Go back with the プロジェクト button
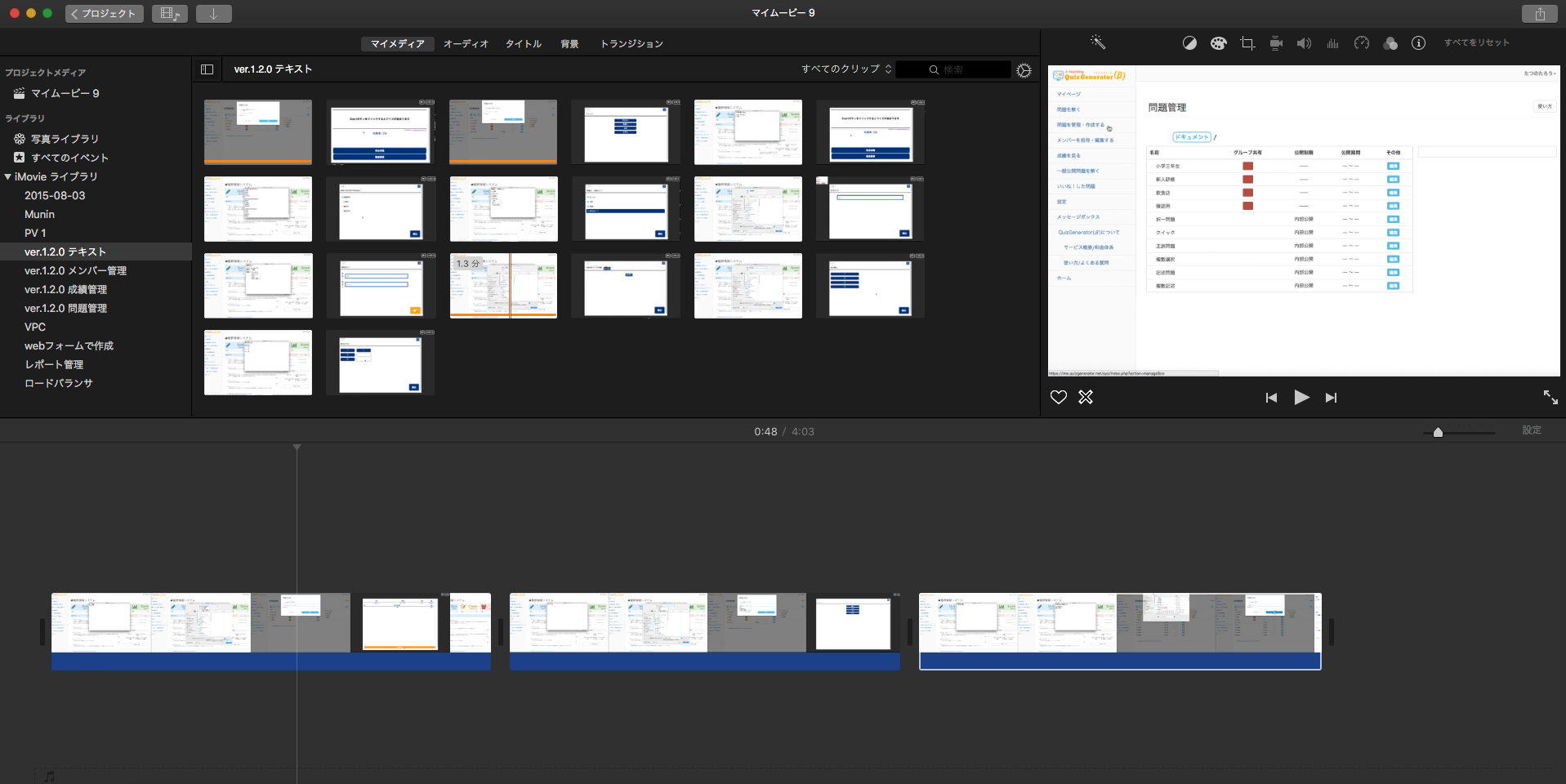 tap(104, 14)
